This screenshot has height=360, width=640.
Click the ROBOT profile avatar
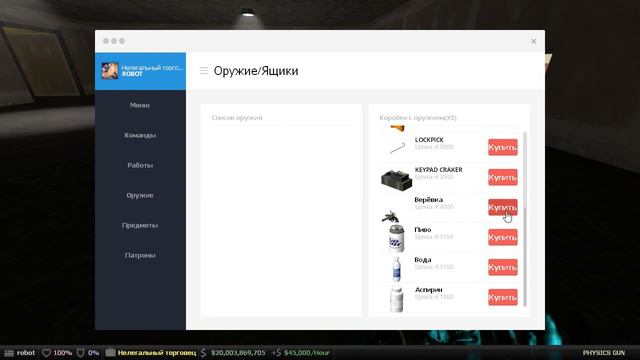(x=110, y=71)
